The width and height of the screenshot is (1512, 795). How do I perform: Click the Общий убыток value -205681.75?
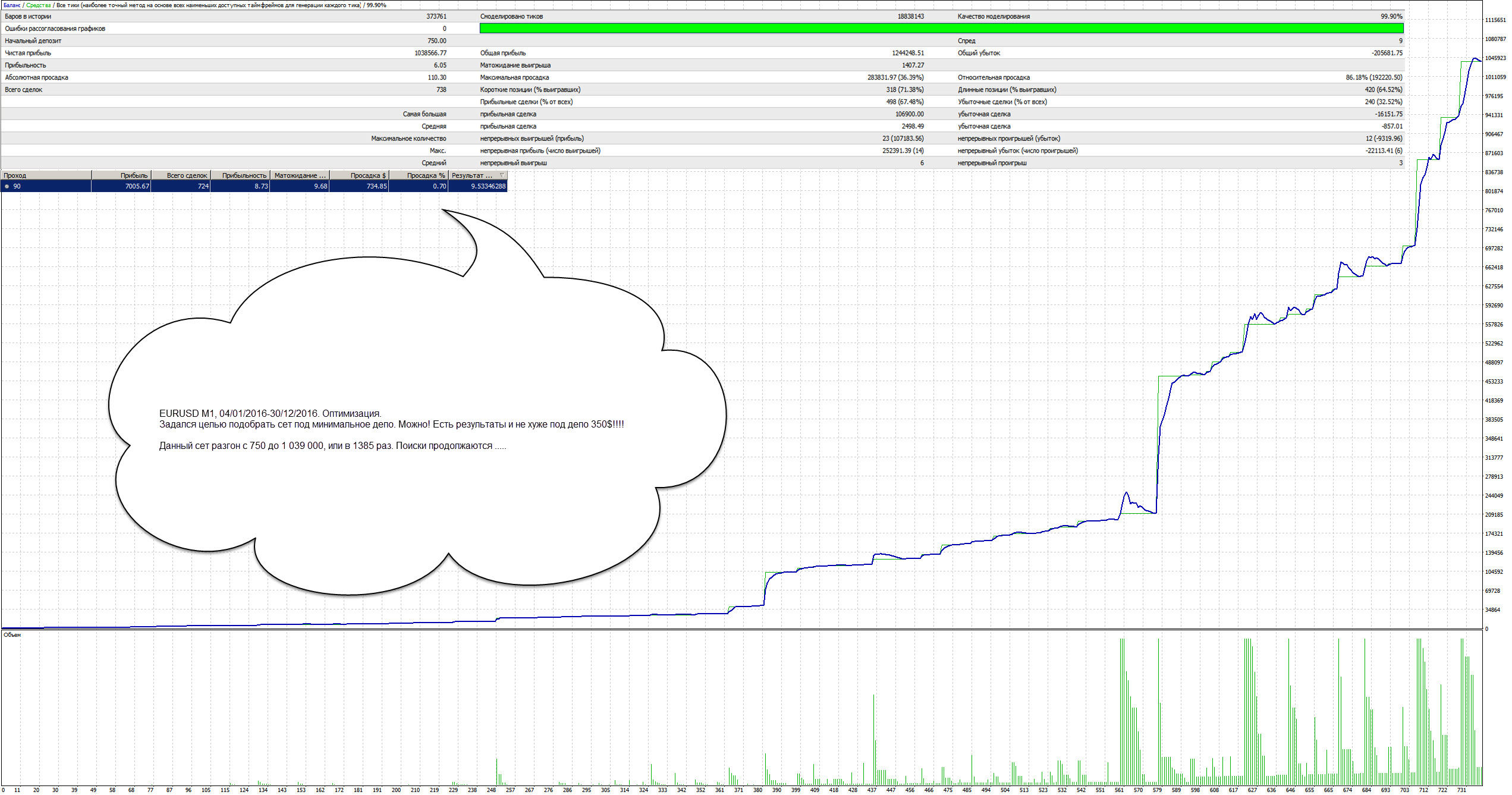1387,53
